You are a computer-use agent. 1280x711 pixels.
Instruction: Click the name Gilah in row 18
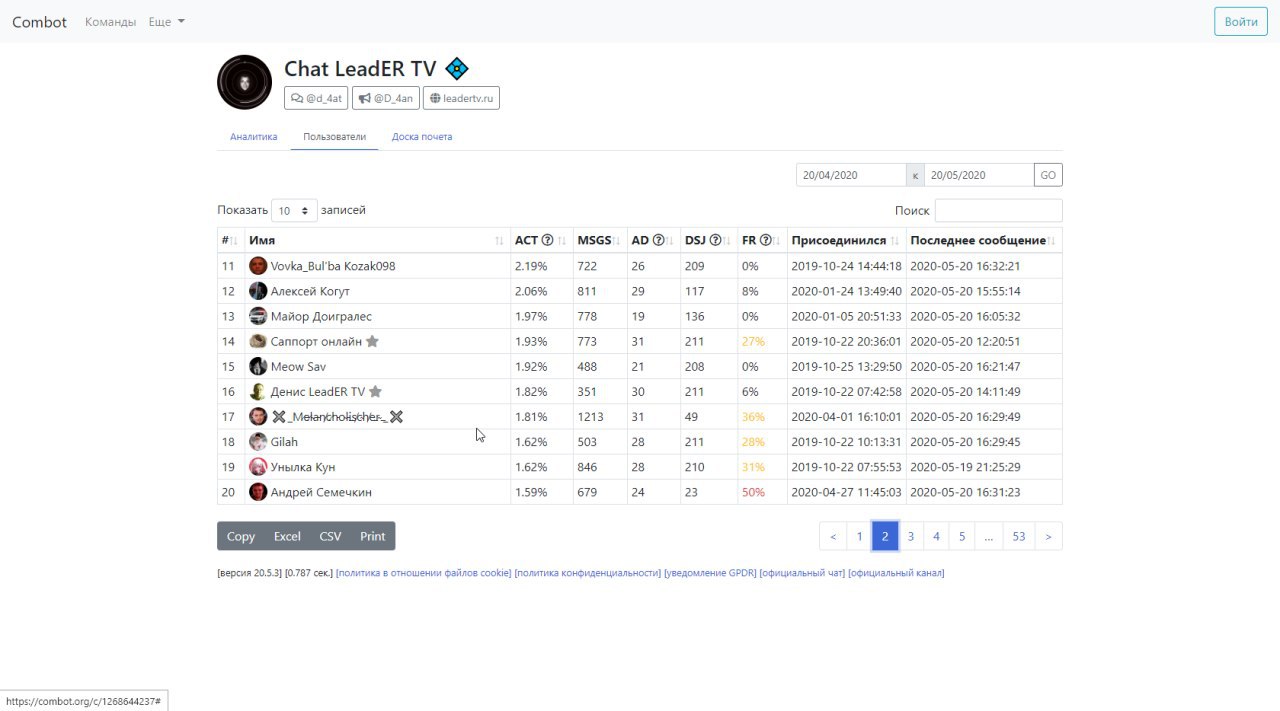(x=284, y=442)
